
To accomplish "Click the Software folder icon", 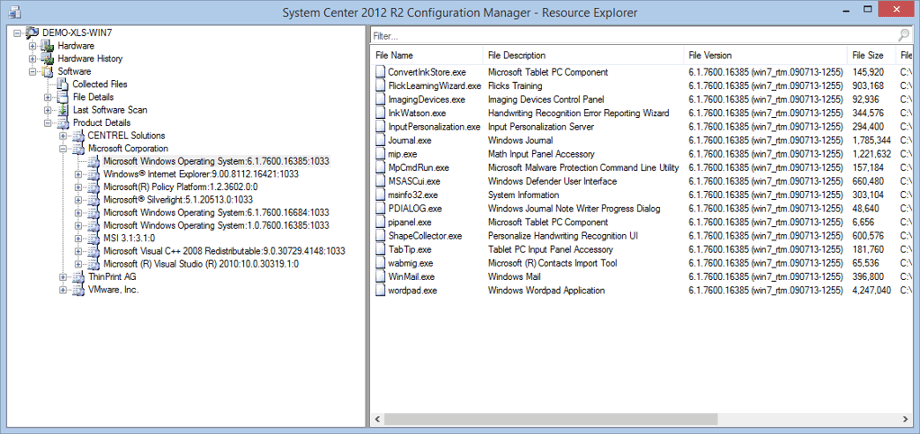I will (x=48, y=72).
